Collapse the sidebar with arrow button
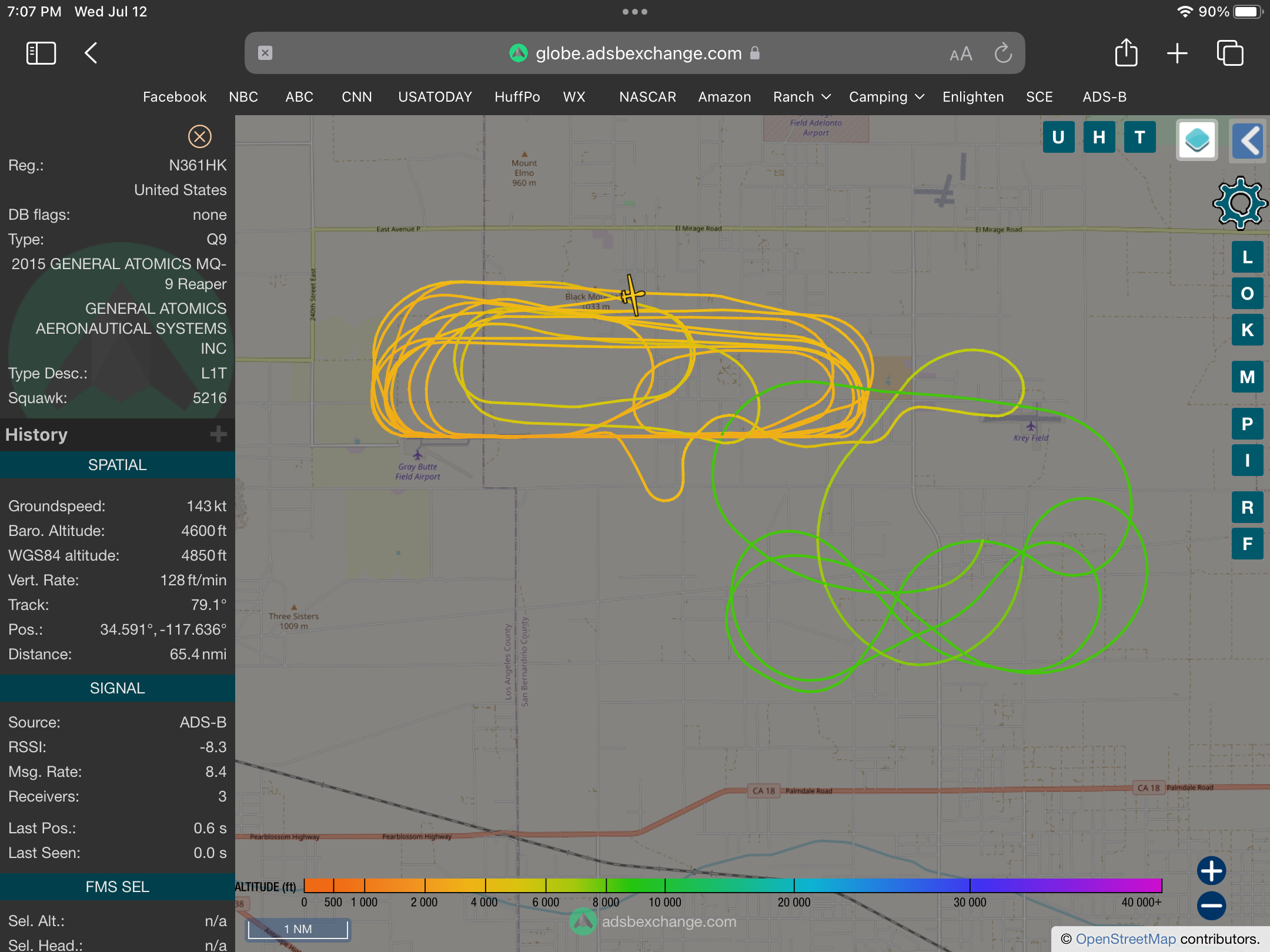1270x952 pixels. click(1248, 140)
